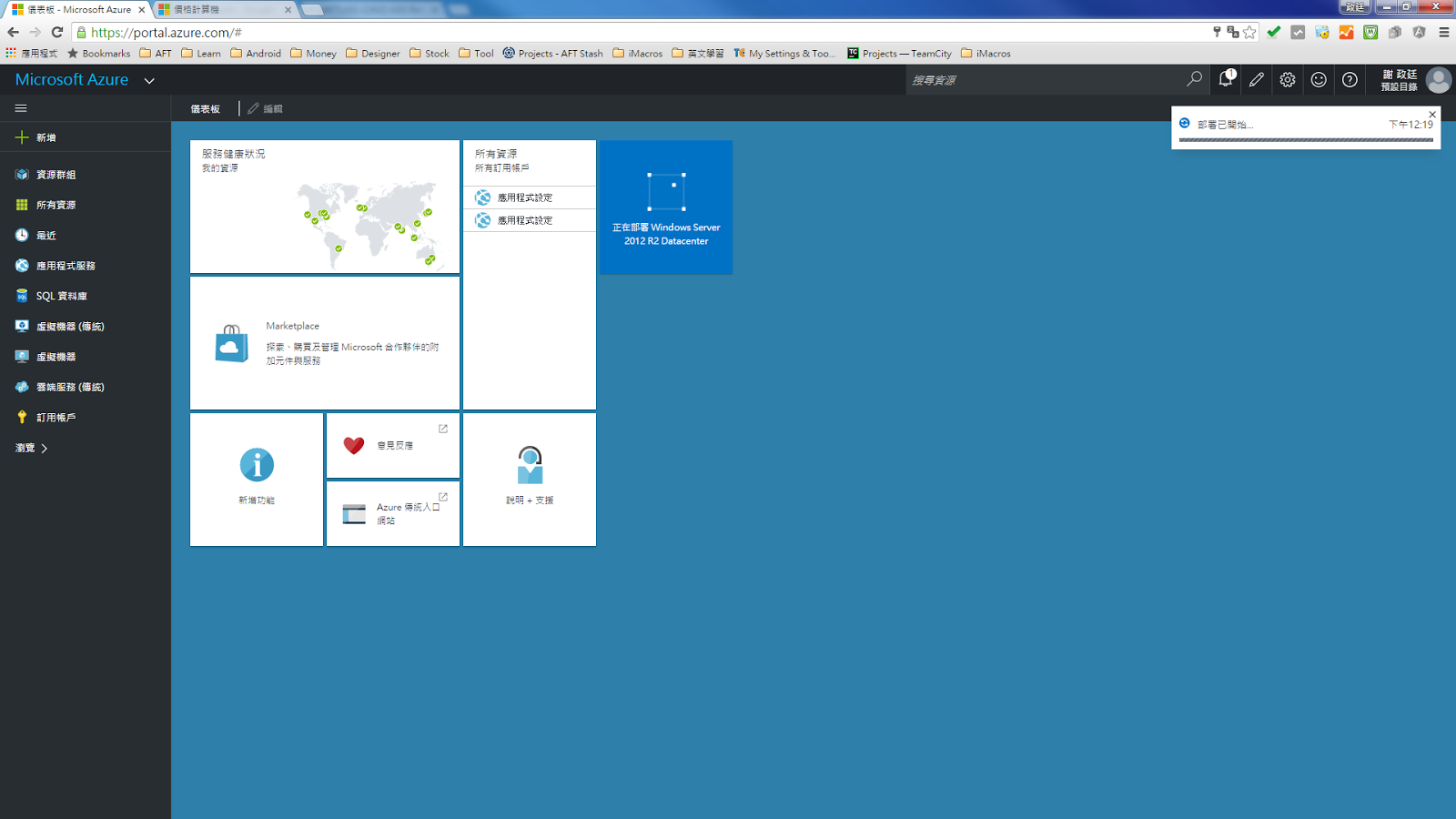1456x819 pixels.
Task: Open the first 應用程式設定 resource row
Action: click(x=530, y=197)
